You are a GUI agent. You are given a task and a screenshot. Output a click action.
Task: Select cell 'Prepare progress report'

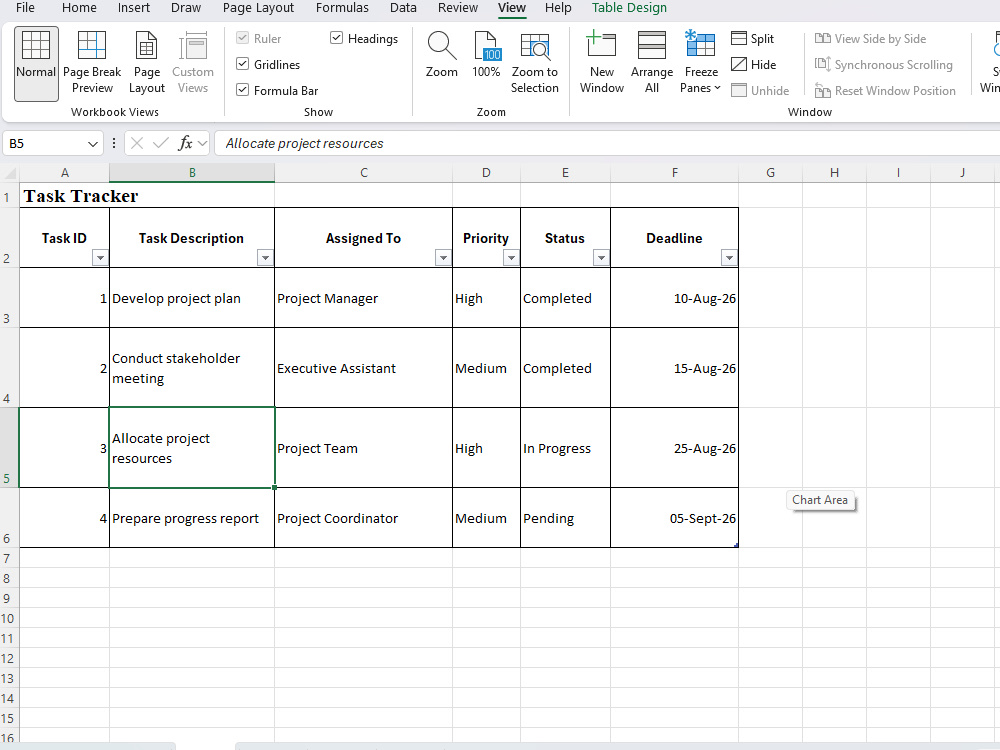(x=192, y=518)
